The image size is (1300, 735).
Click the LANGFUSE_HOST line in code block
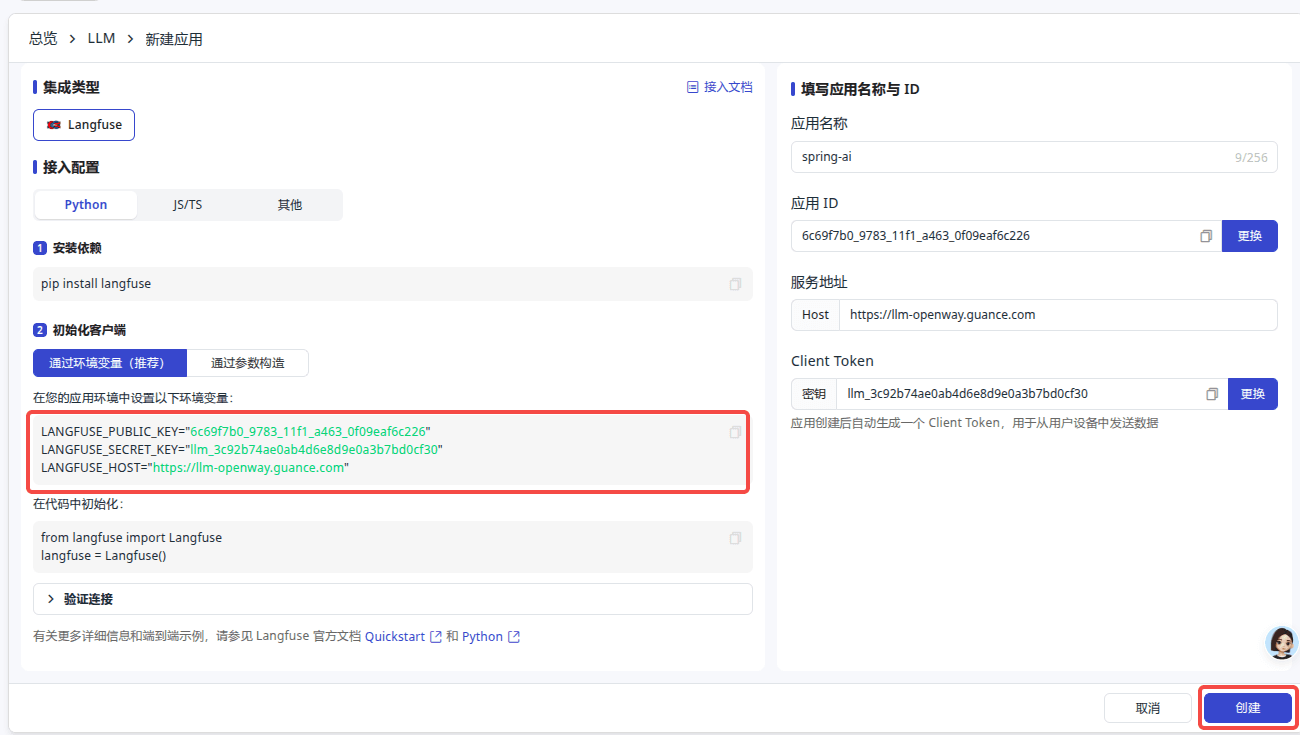pos(195,468)
